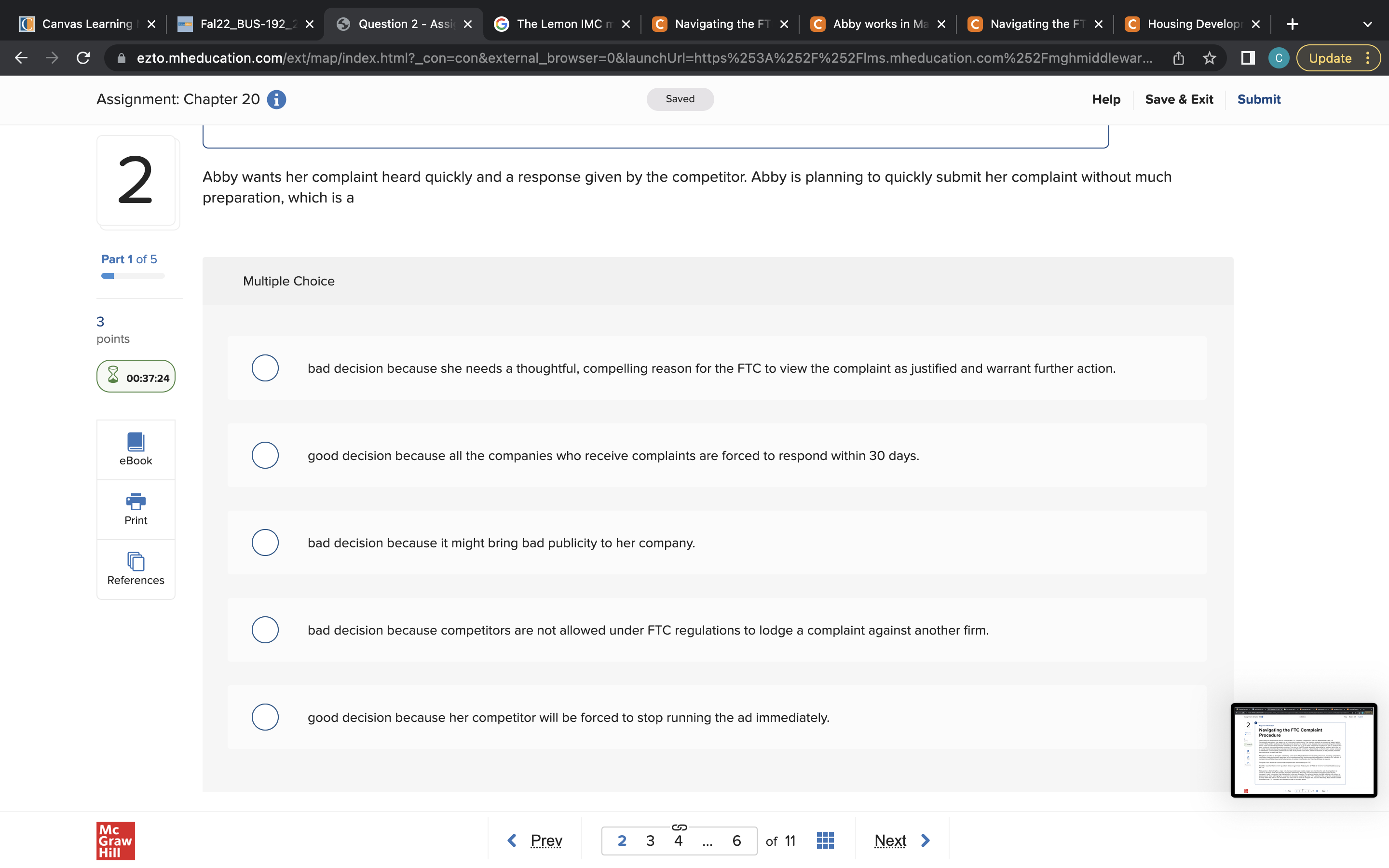Go to previous question chevron
This screenshot has height=868, width=1389.
click(x=512, y=841)
